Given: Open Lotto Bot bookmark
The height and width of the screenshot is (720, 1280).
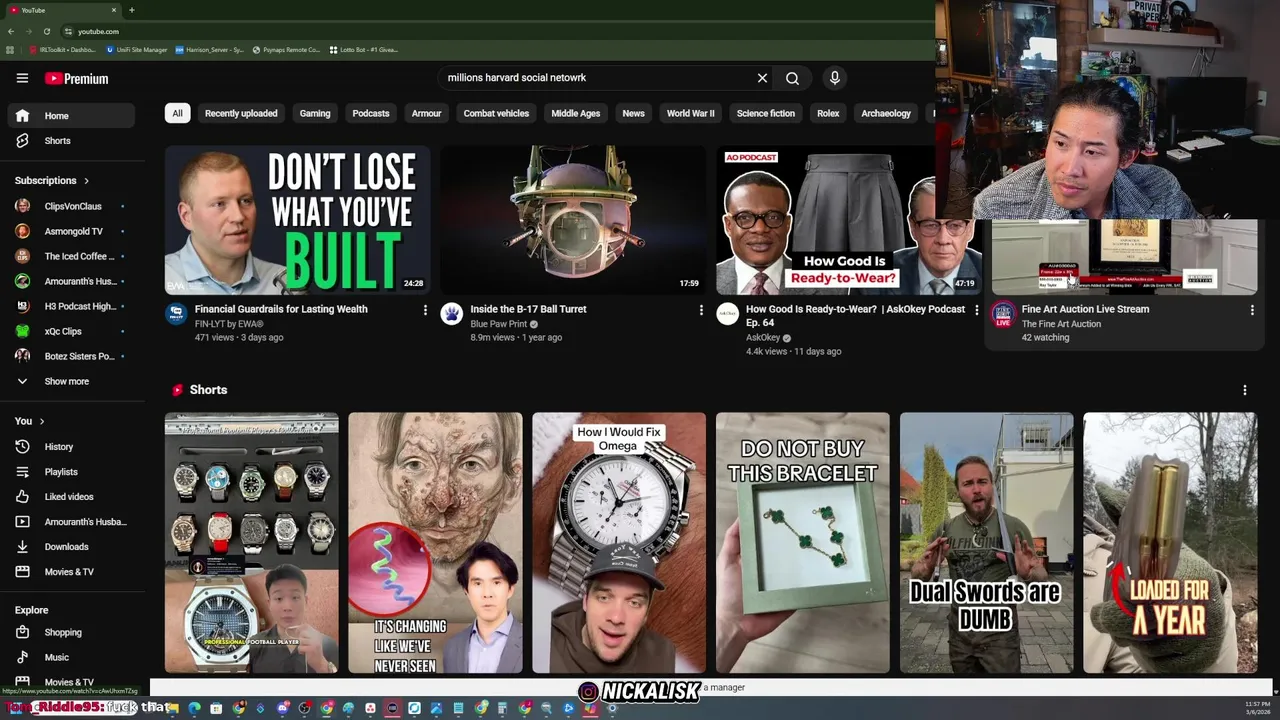Looking at the screenshot, I should (363, 50).
